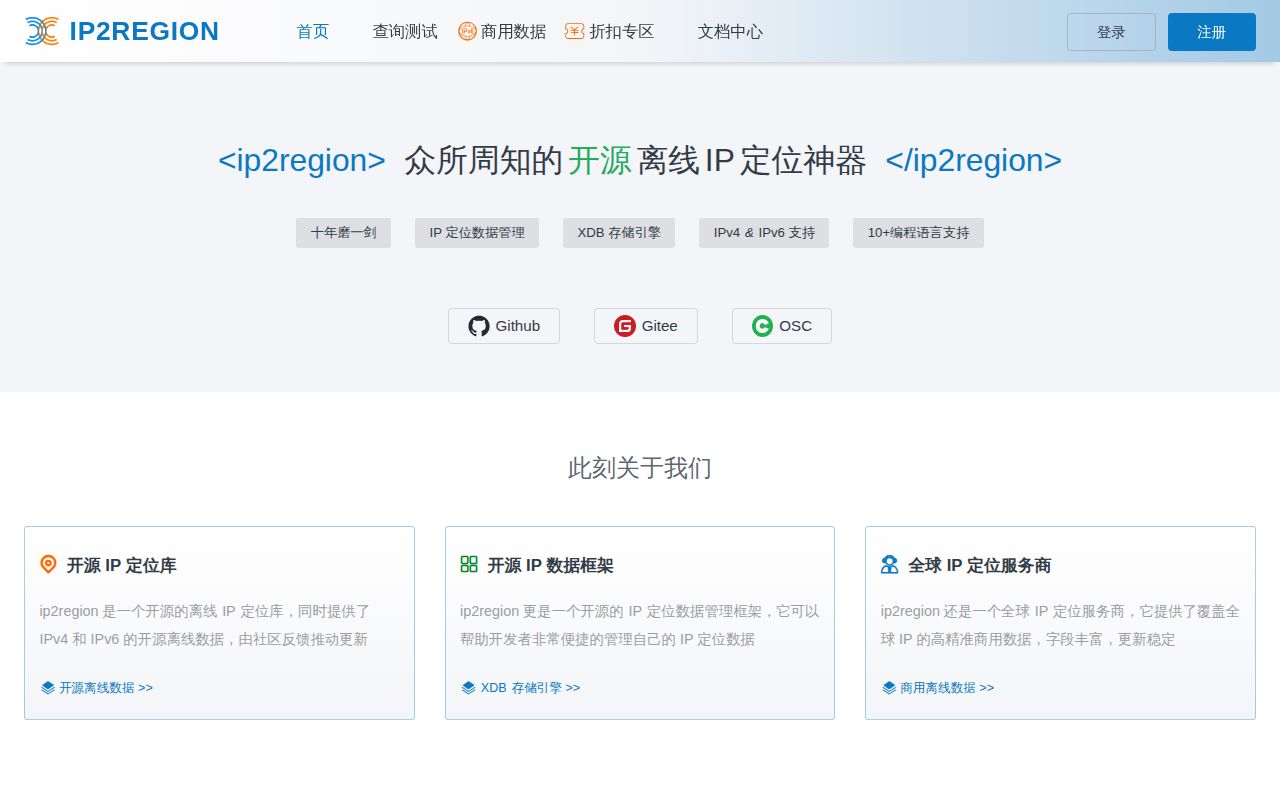Click the IP2REGION logo icon
1280x800 pixels.
click(42, 31)
